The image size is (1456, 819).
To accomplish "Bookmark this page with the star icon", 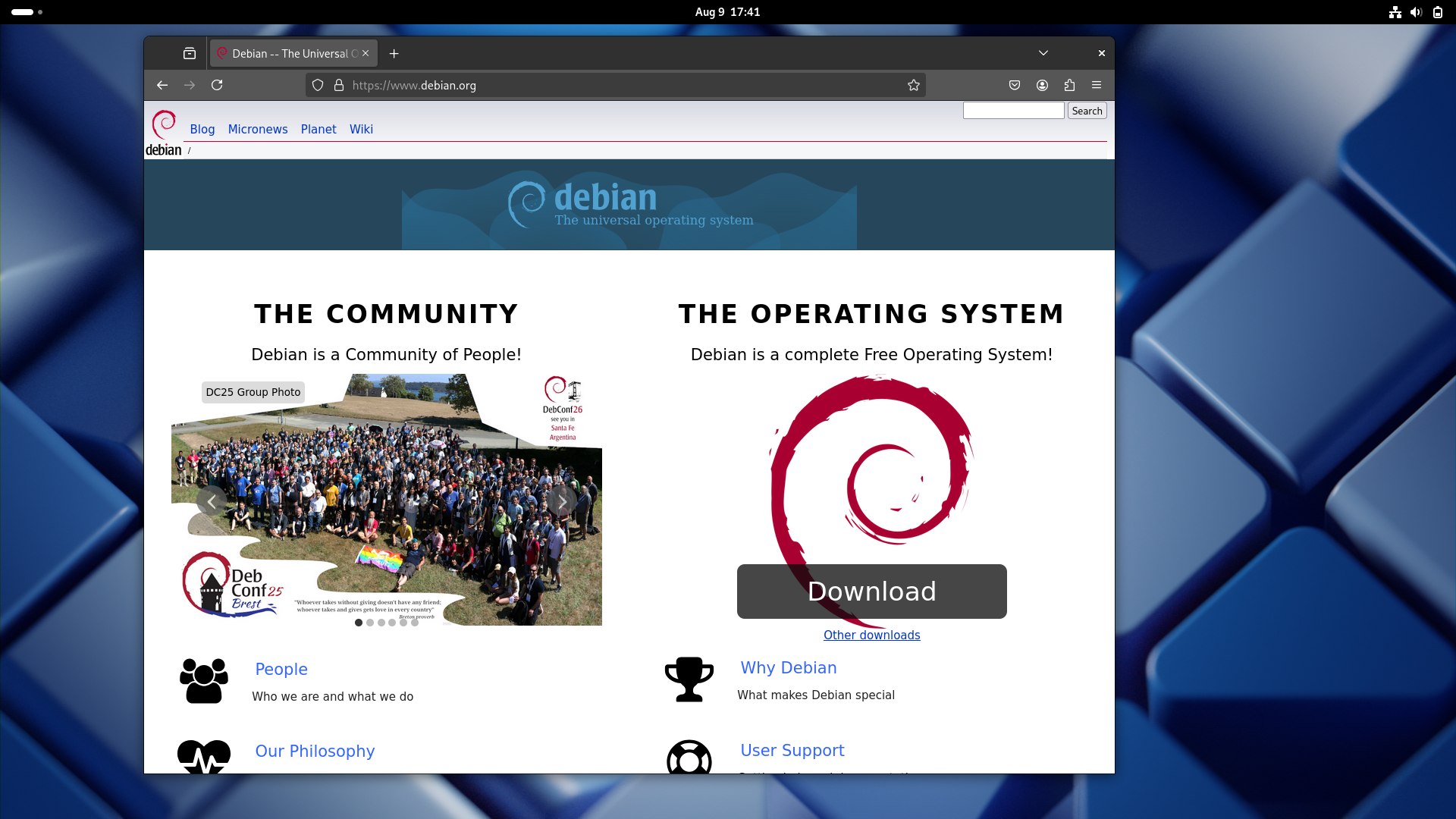I will pyautogui.click(x=914, y=85).
